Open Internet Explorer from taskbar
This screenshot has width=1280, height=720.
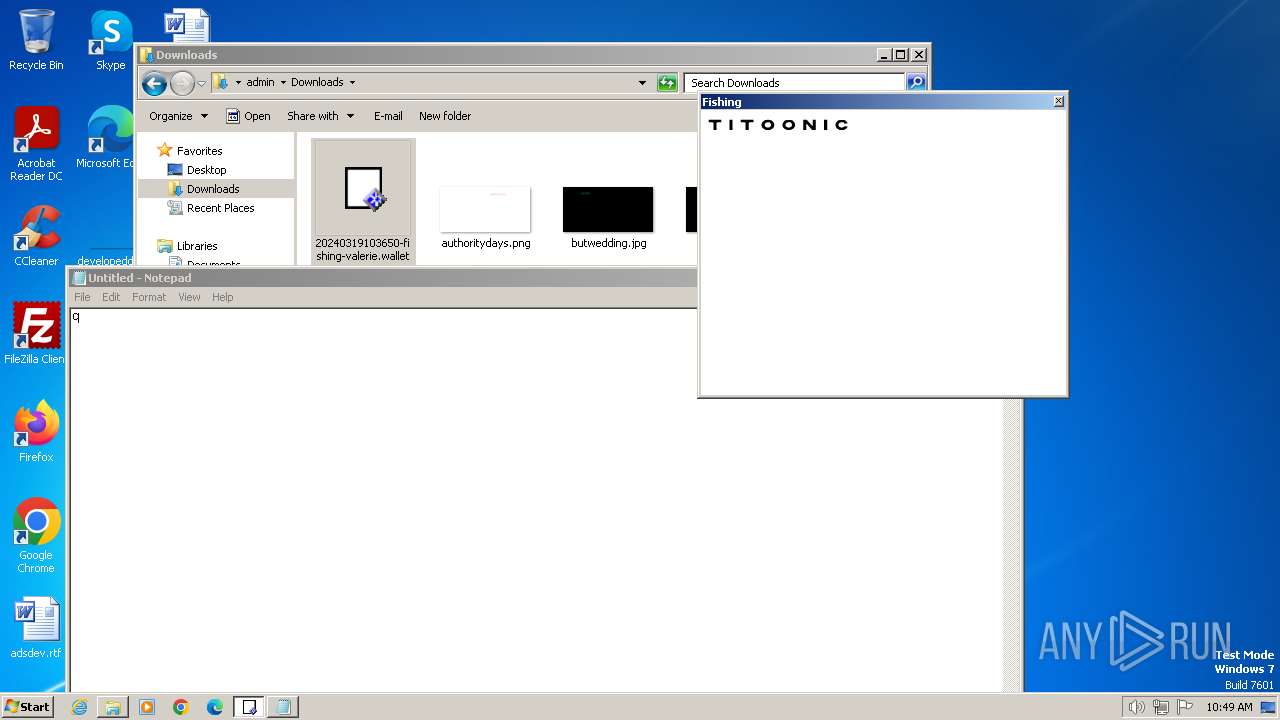pyautogui.click(x=79, y=707)
